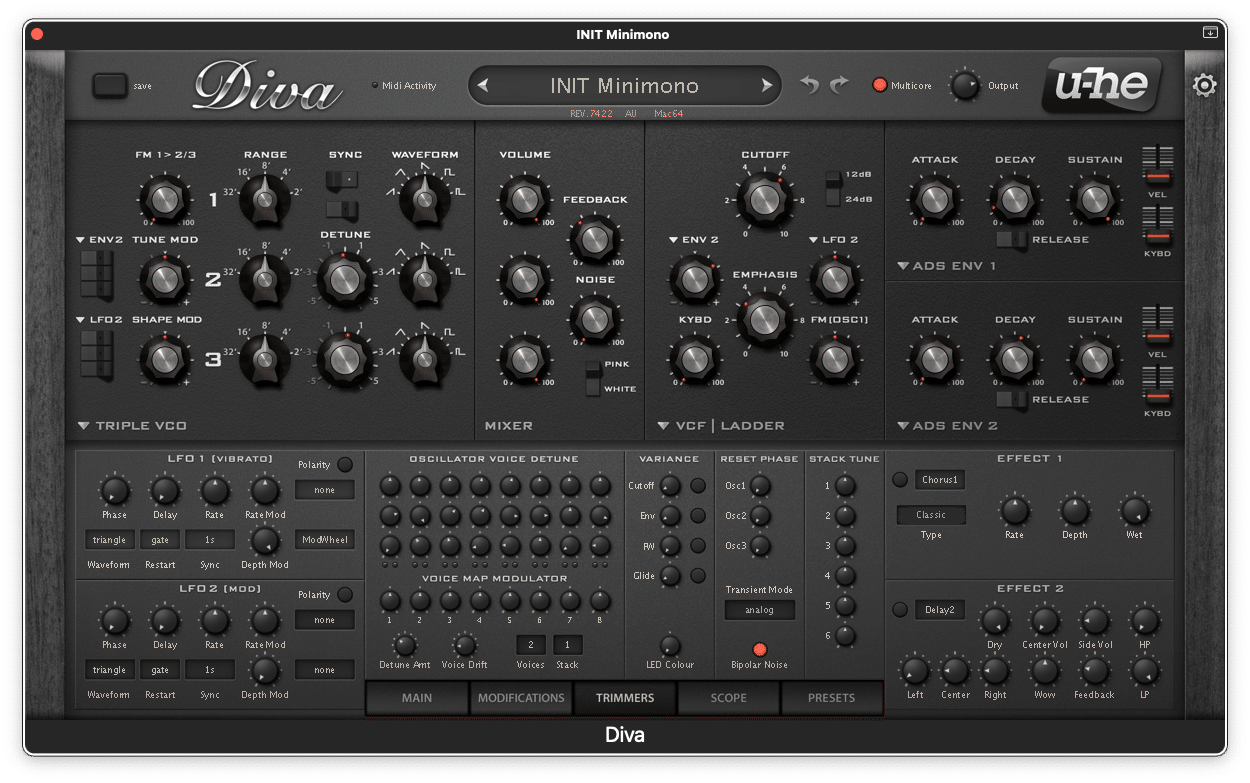
Task: Click the LFO 1 ModWheel depth mod source
Action: click(325, 540)
